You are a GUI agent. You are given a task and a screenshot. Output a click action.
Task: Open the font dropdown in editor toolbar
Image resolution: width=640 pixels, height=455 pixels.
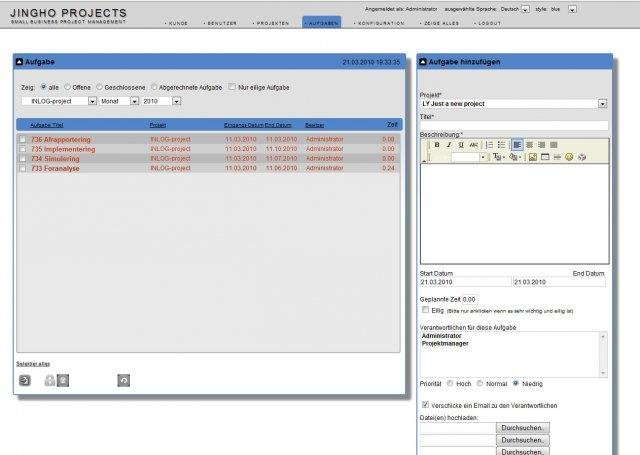click(x=483, y=157)
